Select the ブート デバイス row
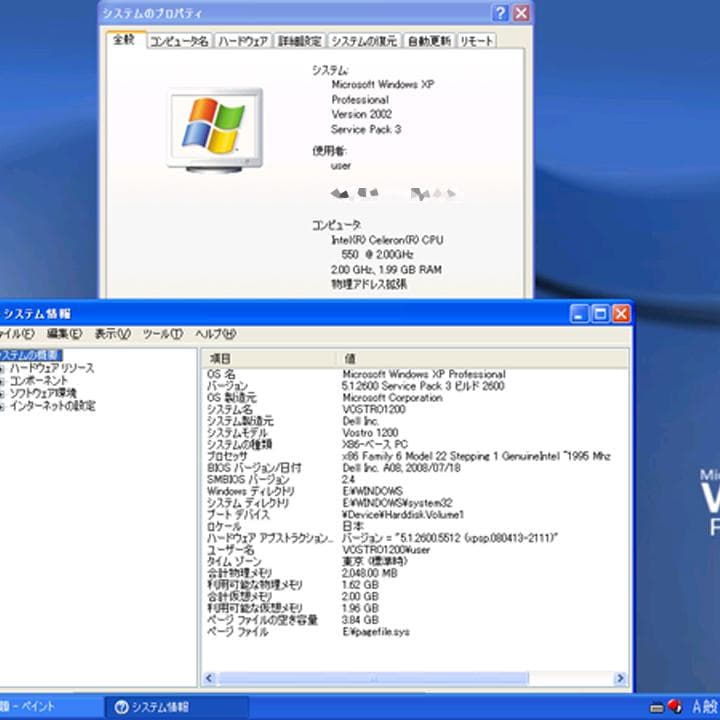Viewport: 720px width, 720px height. (x=415, y=515)
